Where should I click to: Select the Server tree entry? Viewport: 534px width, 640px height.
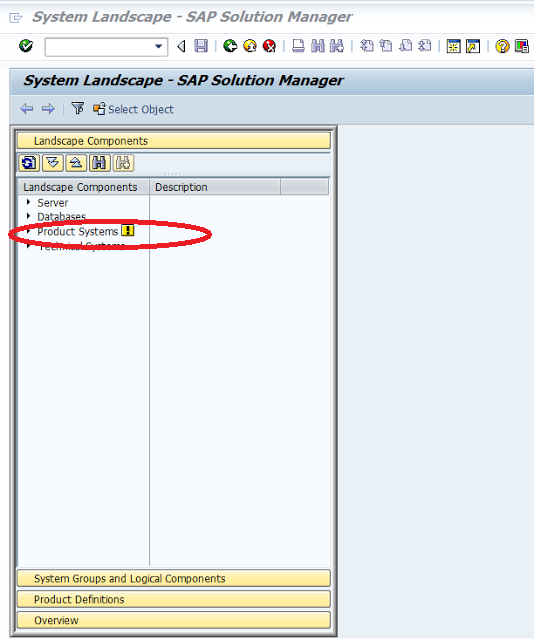click(53, 203)
